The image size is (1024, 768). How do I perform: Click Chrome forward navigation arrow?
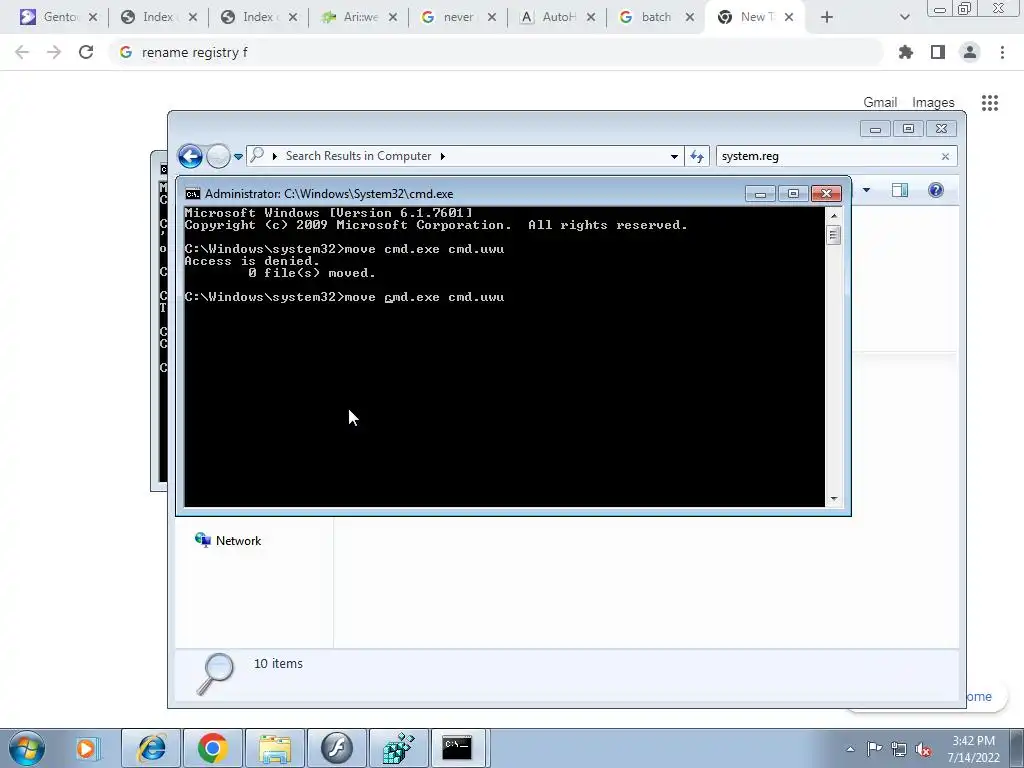(x=54, y=52)
